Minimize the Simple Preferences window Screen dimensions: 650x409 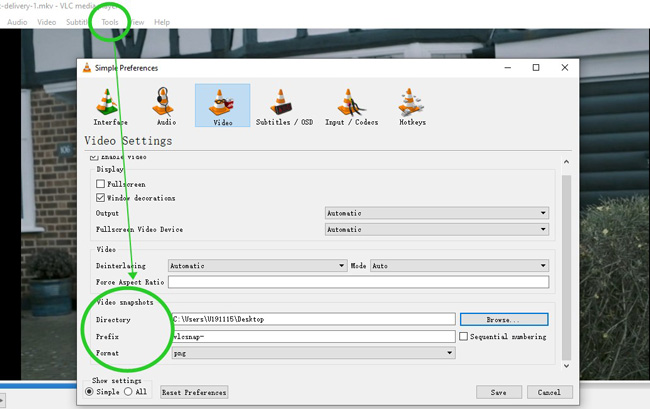(x=507, y=68)
